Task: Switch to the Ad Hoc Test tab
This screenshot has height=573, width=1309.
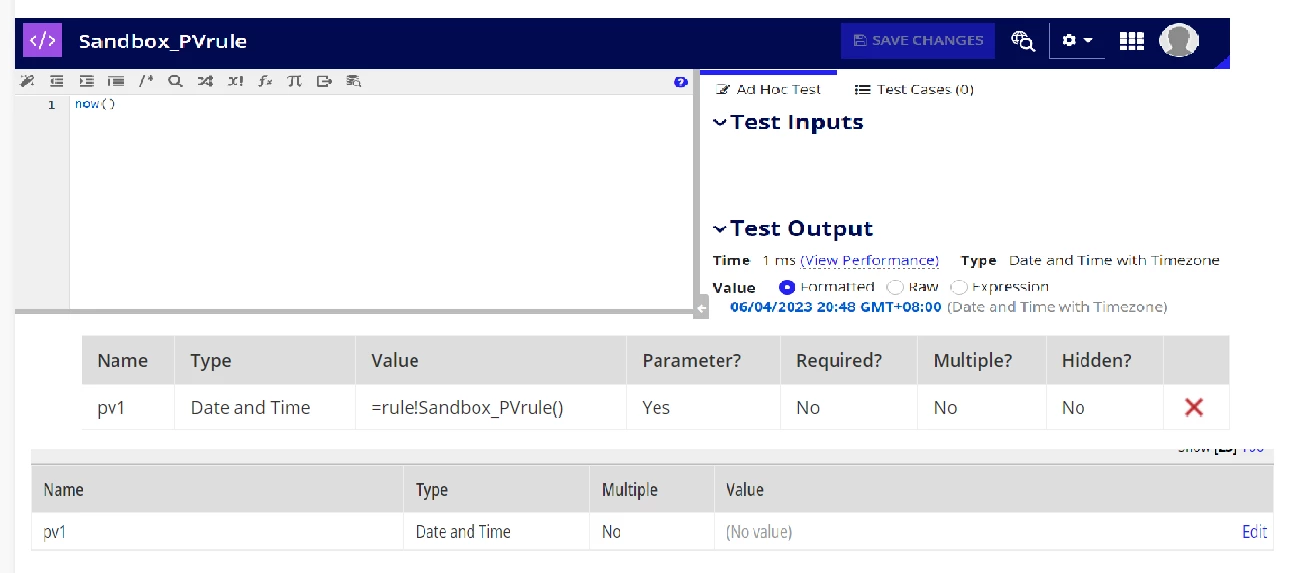Action: click(x=768, y=89)
